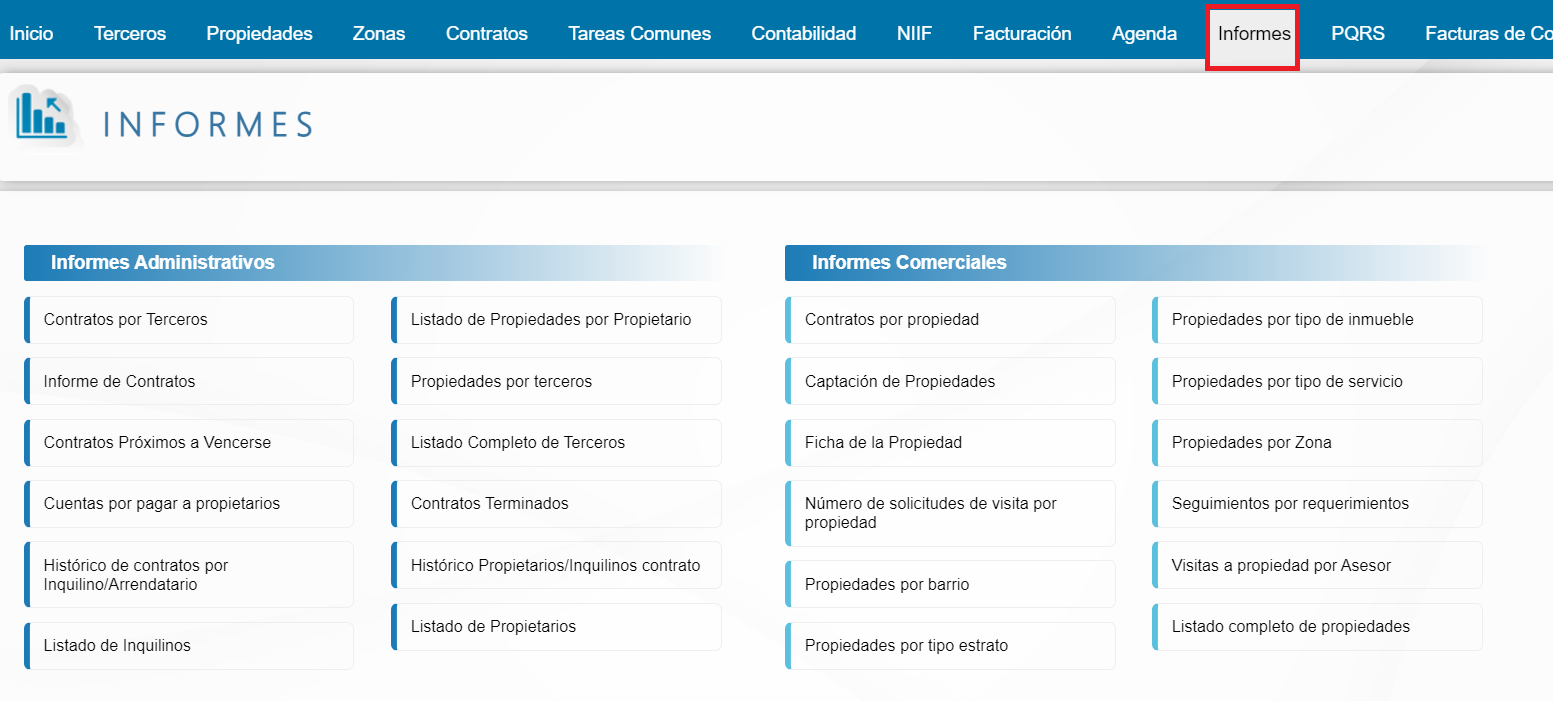Image resolution: width=1553 pixels, height=701 pixels.
Task: Open the Listado de Propietarios report
Action: coord(556,627)
